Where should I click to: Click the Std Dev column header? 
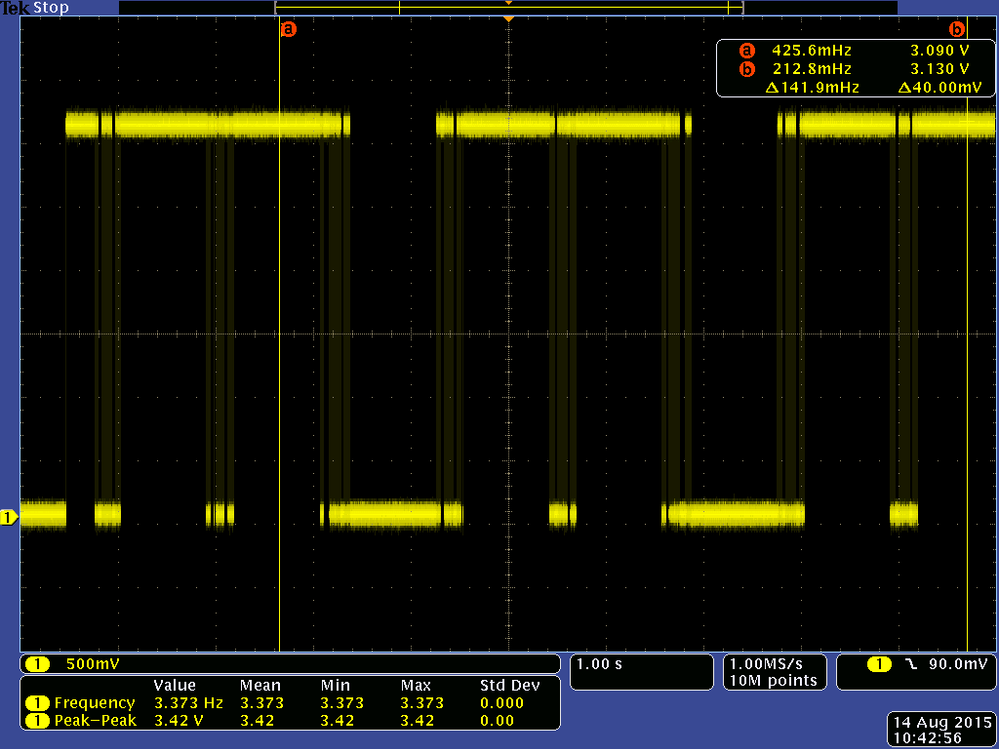(x=510, y=685)
